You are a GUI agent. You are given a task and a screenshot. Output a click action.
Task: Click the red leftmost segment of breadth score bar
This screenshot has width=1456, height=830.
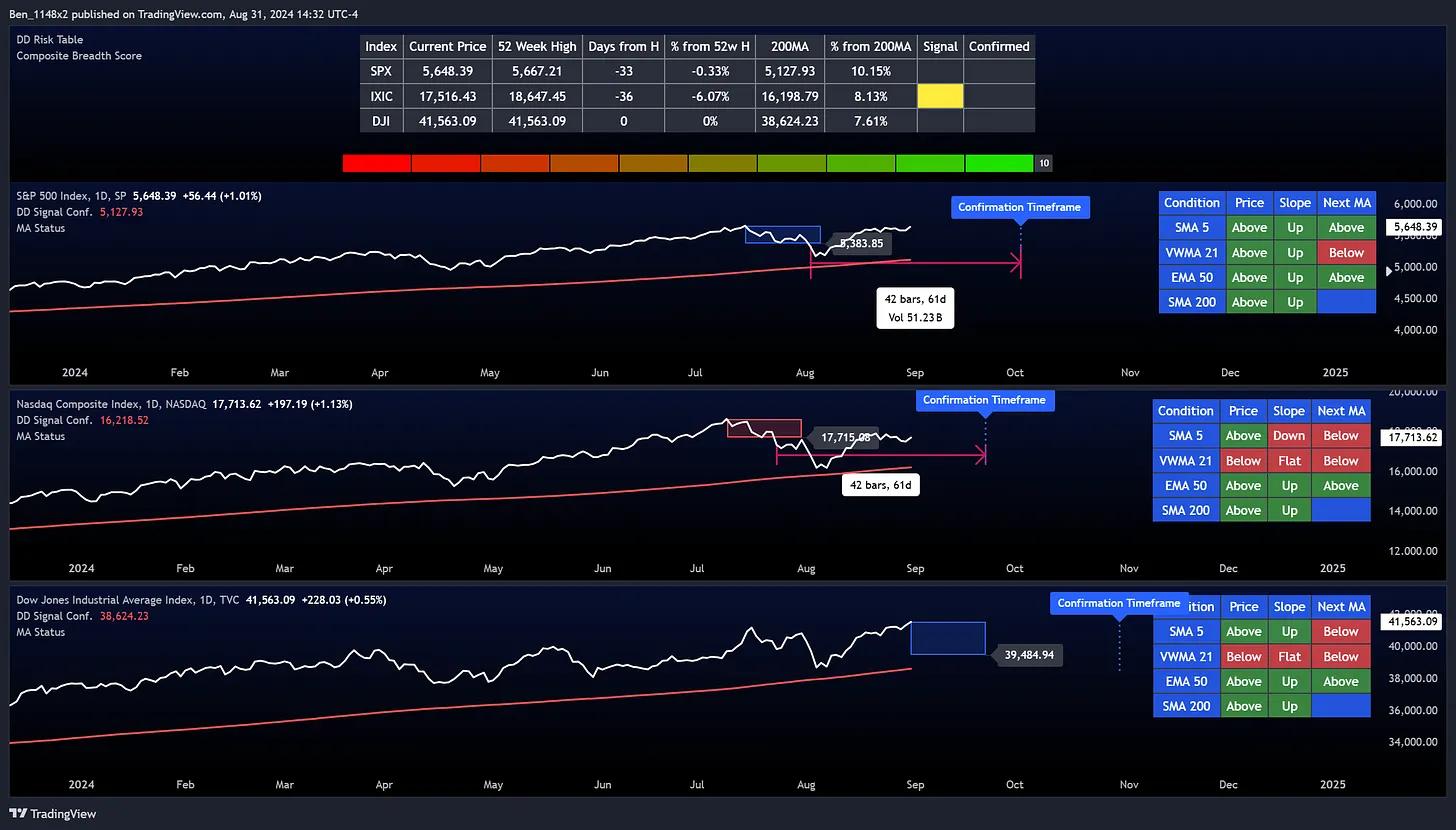pyautogui.click(x=376, y=163)
